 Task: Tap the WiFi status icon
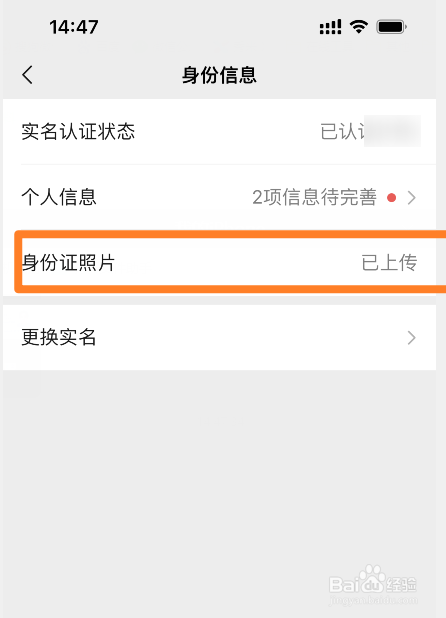359,26
